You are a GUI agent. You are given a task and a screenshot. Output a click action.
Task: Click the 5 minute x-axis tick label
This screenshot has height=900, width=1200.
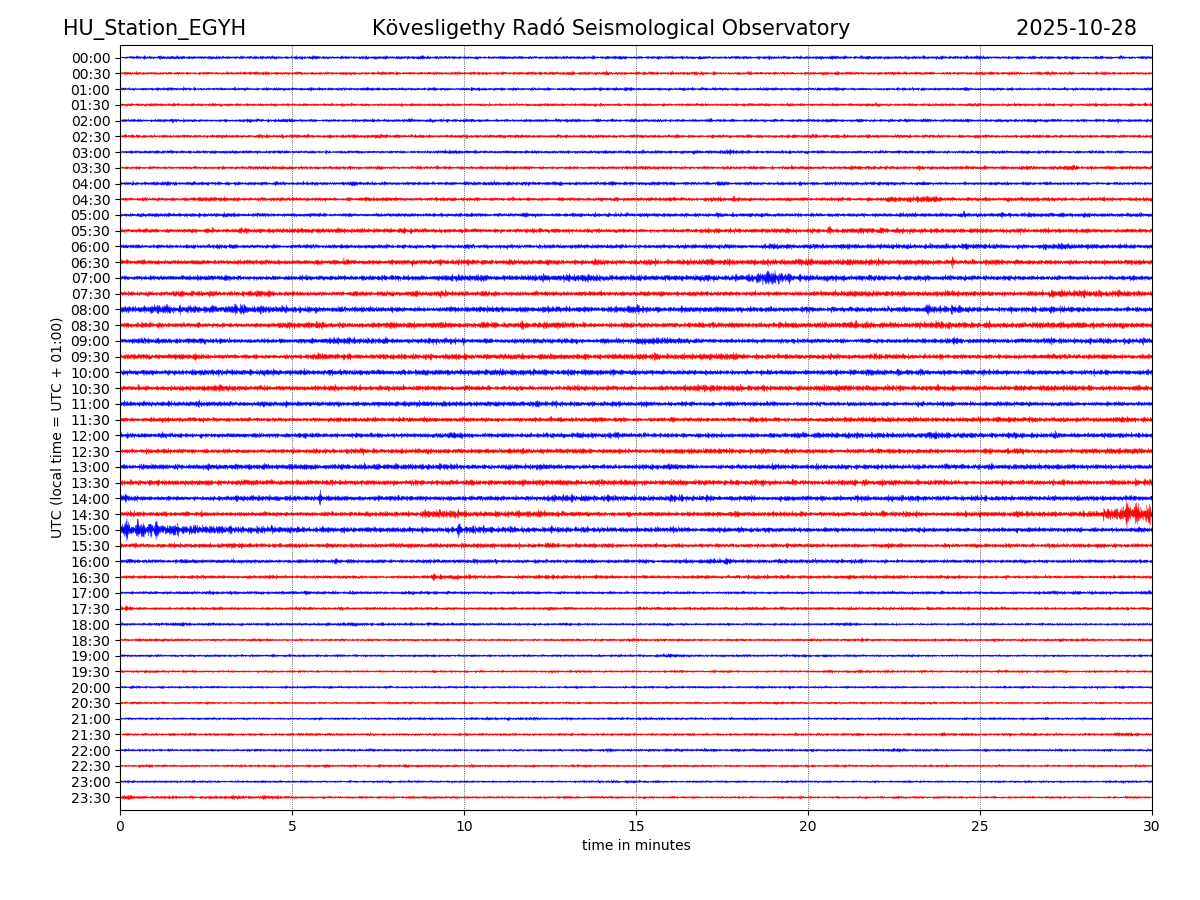(292, 826)
